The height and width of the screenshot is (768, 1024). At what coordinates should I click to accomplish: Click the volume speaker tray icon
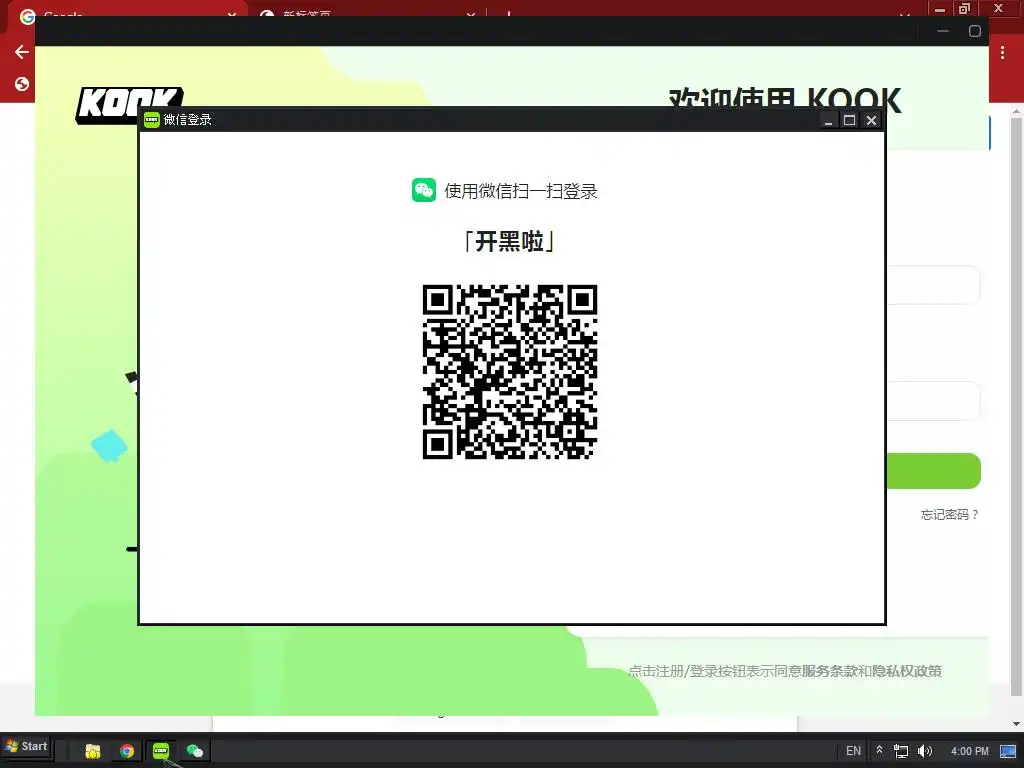click(925, 751)
